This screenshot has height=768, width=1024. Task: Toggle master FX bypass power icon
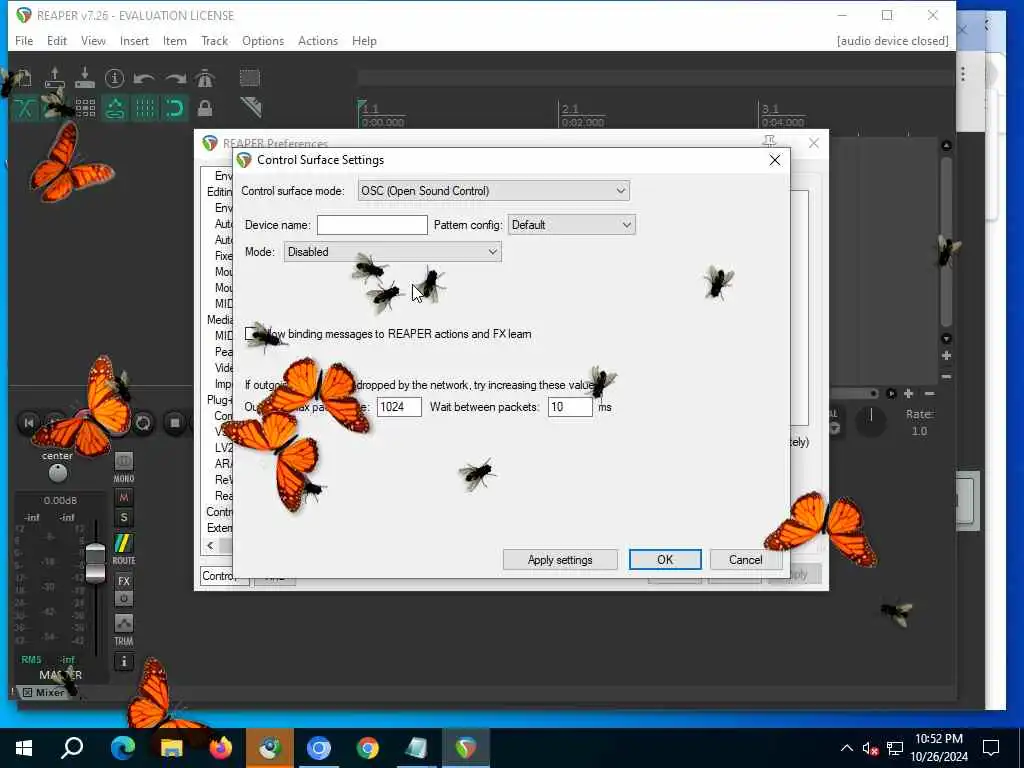coord(123,598)
